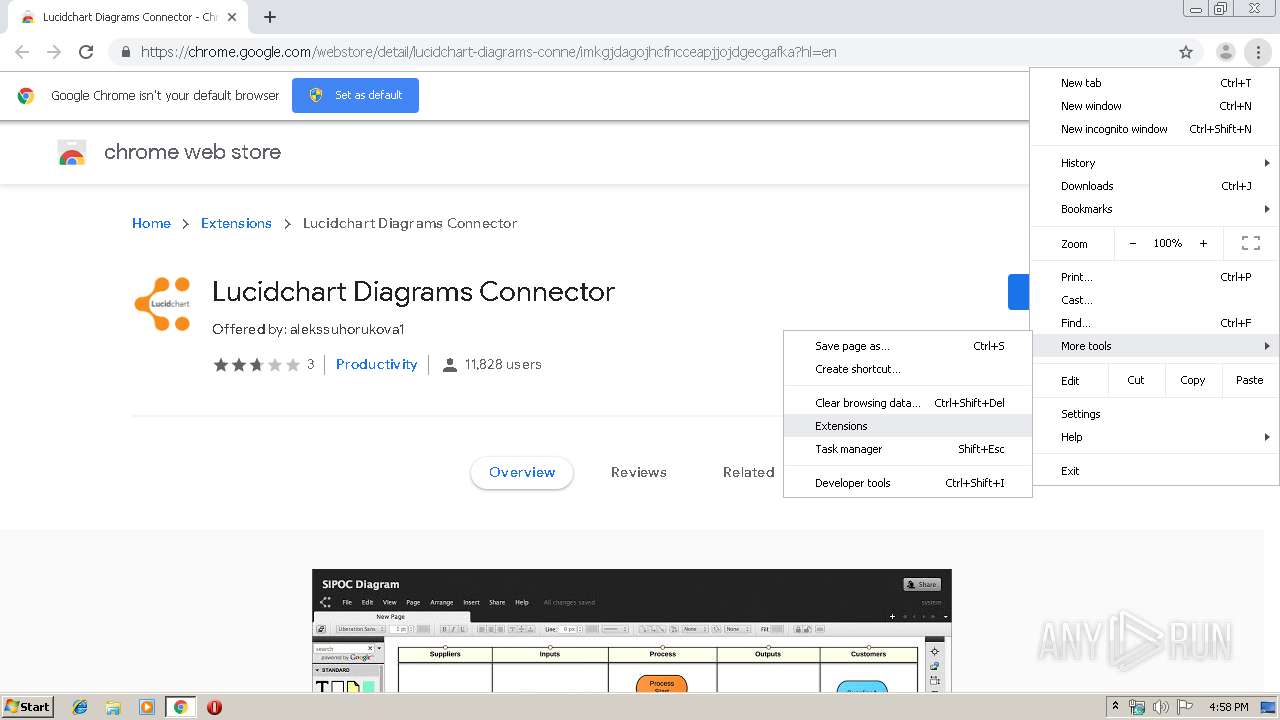Viewport: 1280px width, 720px height.
Task: Choose Exit from Chrome menu
Action: pos(1155,471)
